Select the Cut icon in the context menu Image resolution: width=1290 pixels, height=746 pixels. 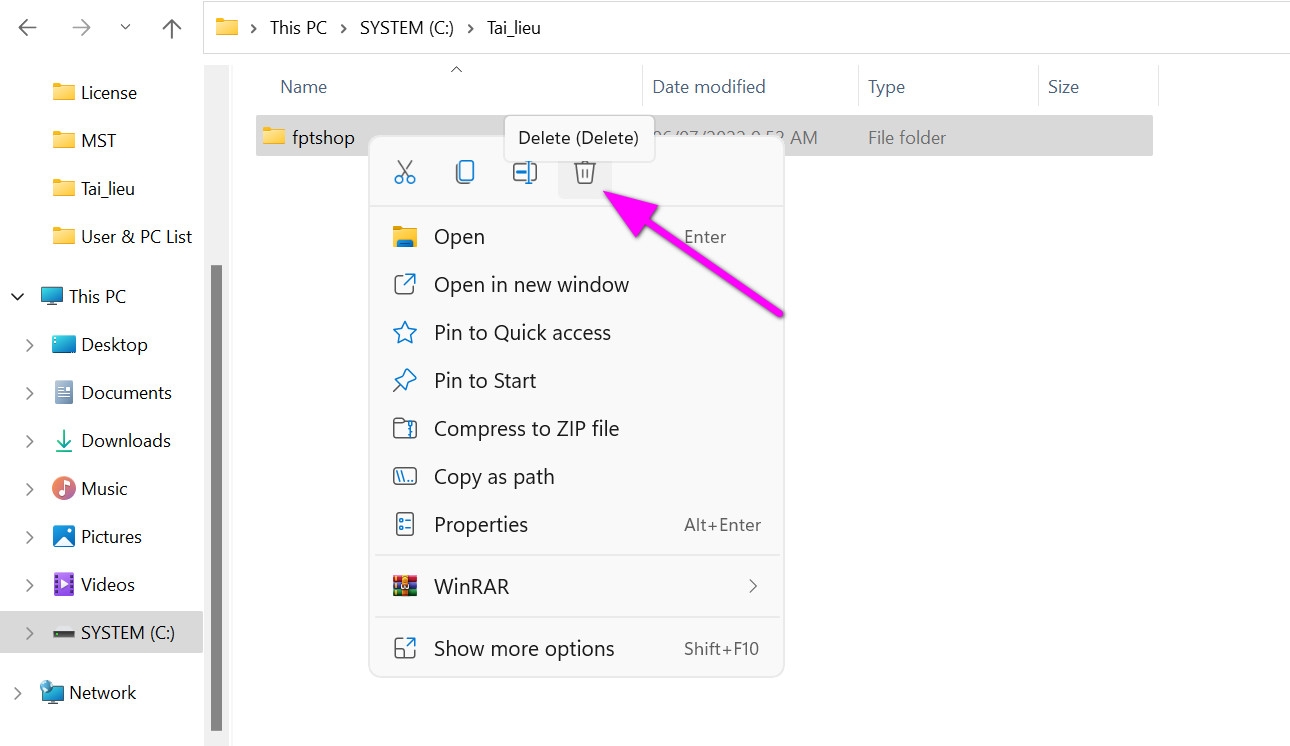405,172
